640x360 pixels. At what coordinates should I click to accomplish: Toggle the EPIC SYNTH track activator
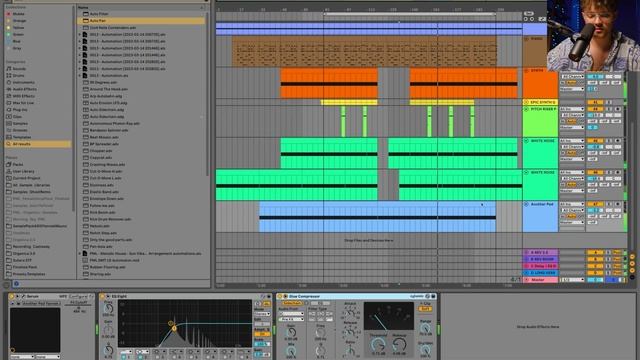coord(595,102)
